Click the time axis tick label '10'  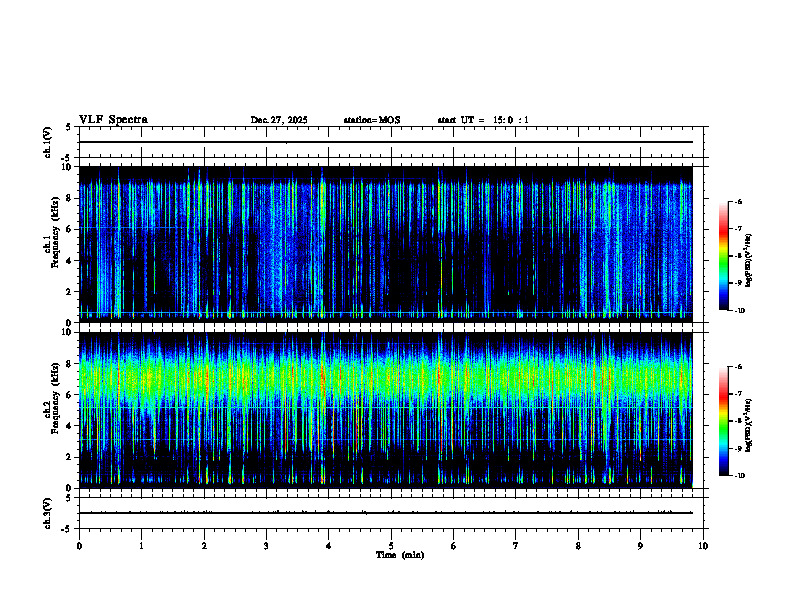click(703, 546)
